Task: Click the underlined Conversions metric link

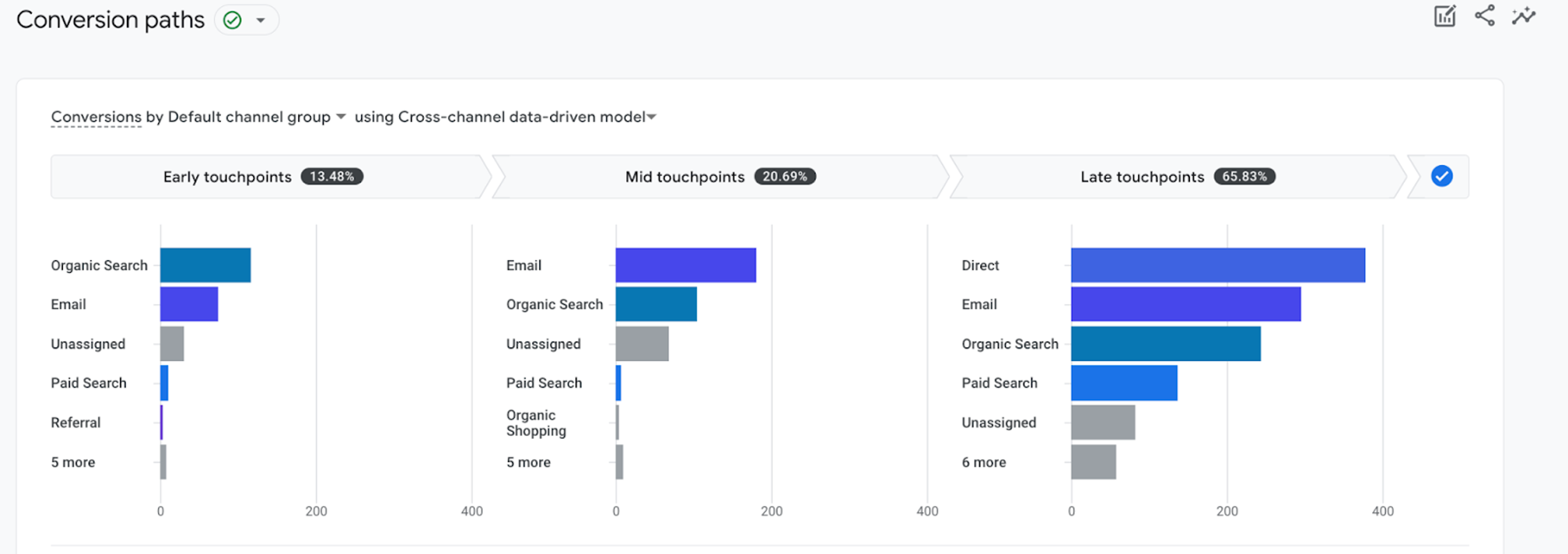Action: [96, 116]
